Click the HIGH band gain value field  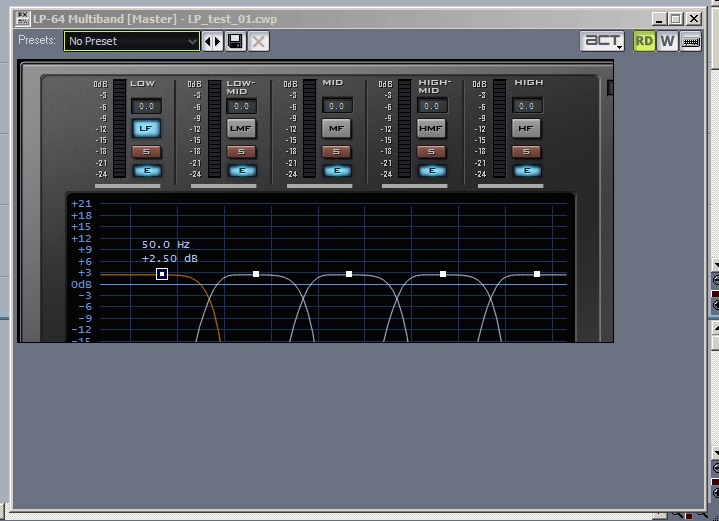(527, 106)
